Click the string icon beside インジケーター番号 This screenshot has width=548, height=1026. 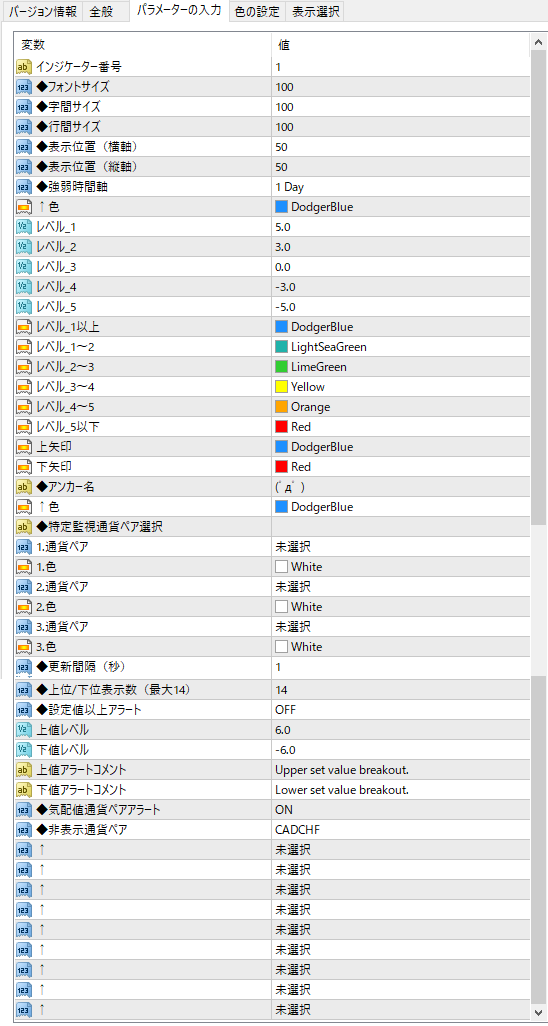(x=24, y=67)
